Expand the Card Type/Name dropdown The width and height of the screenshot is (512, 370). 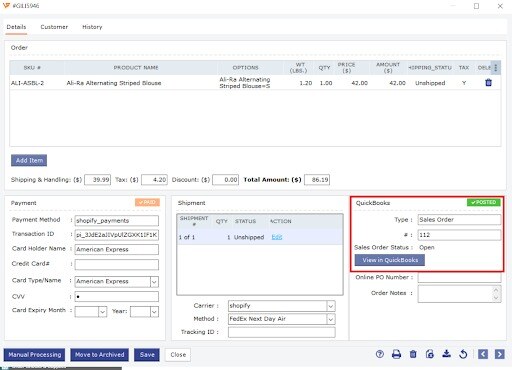[154, 282]
